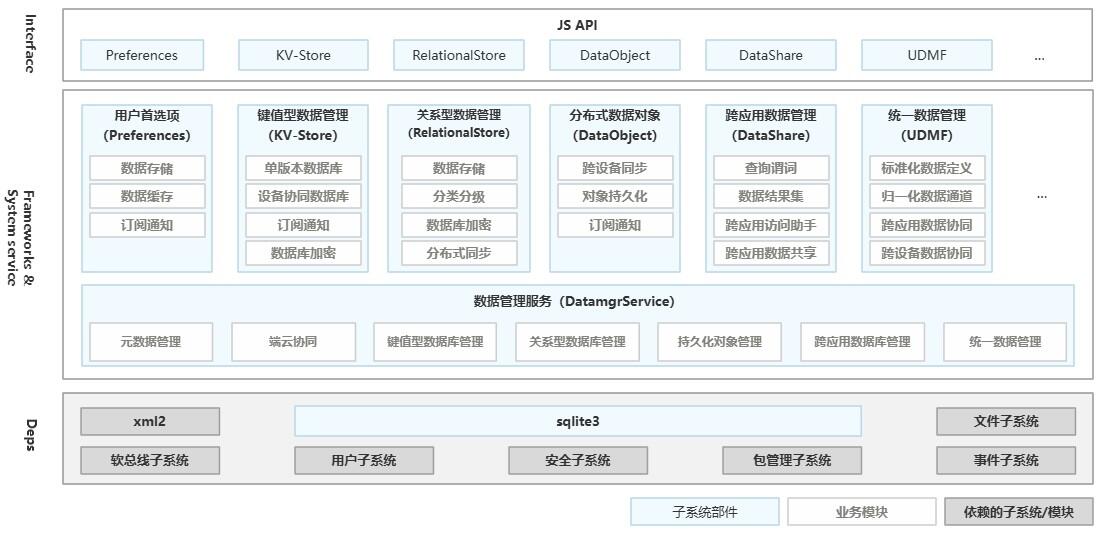Select the xml2 dependency box

[150, 421]
